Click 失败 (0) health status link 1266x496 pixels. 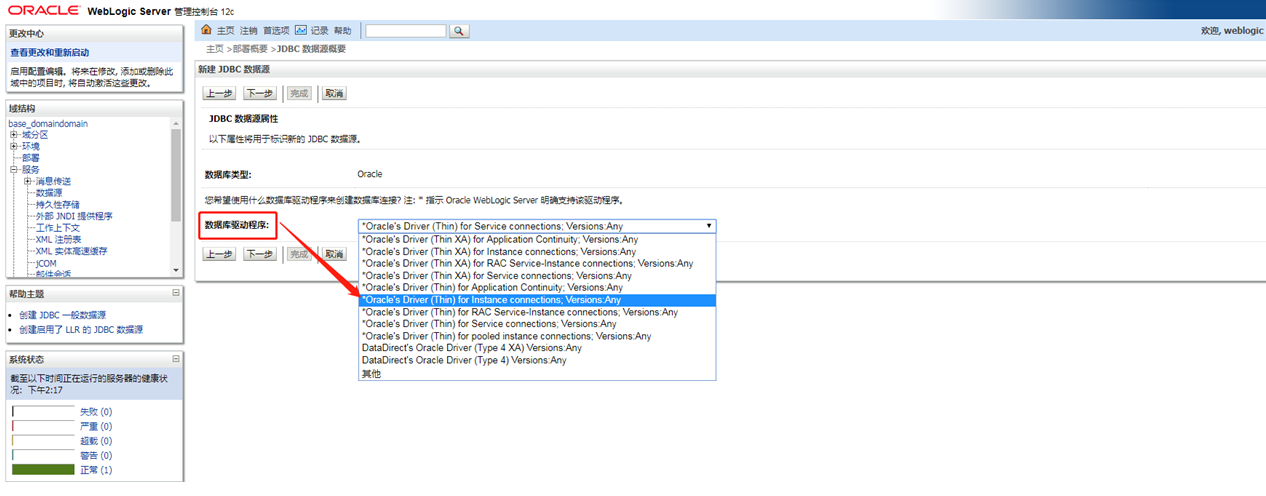point(96,412)
